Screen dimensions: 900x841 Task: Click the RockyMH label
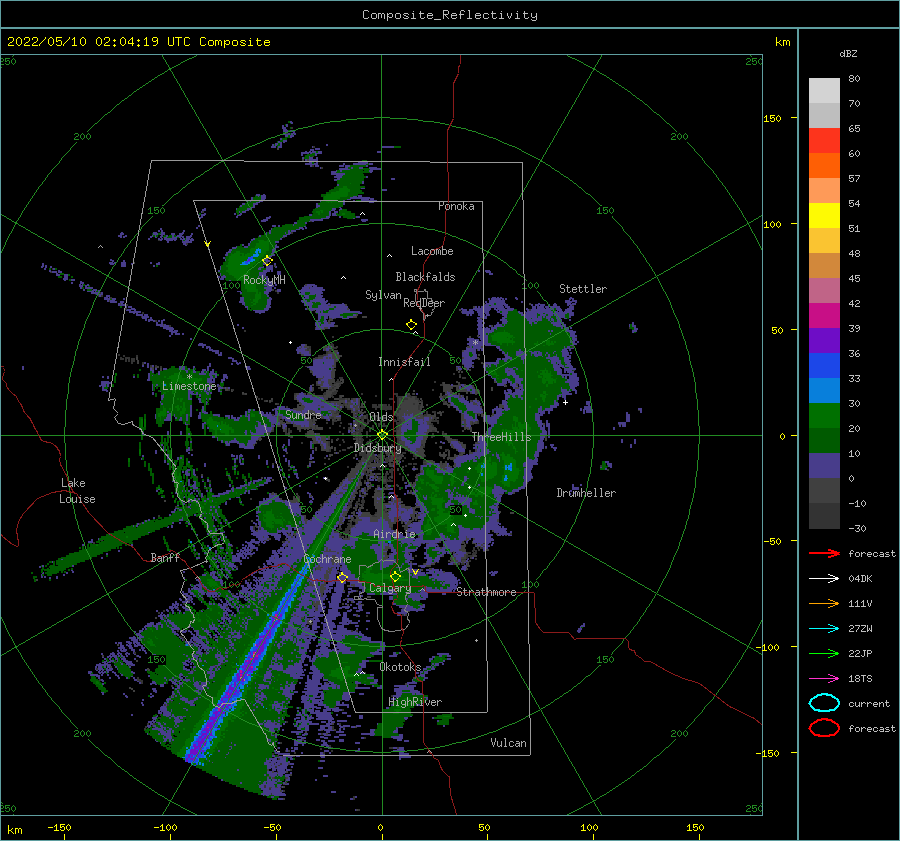(264, 280)
